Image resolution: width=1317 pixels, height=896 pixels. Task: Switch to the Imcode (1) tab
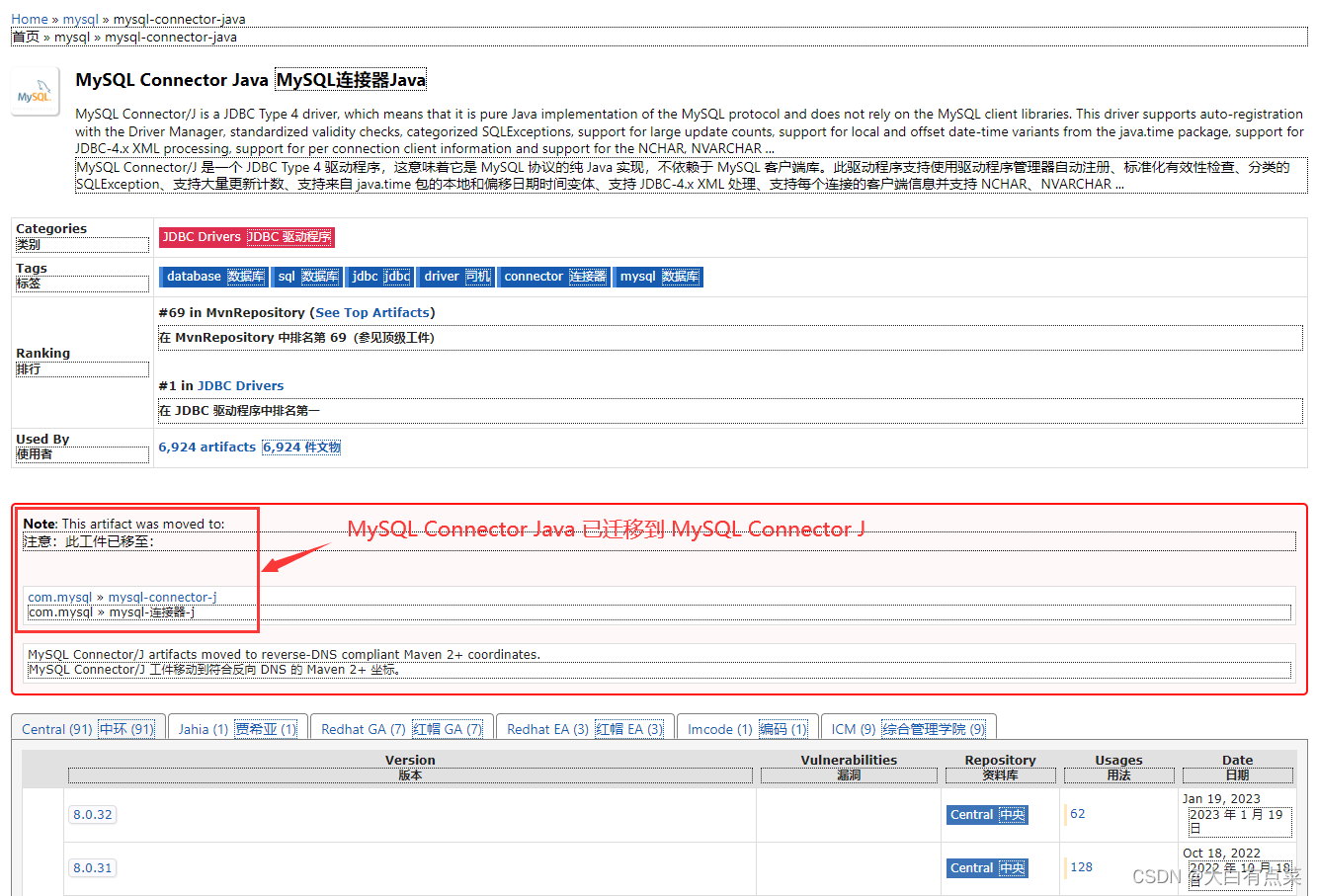tap(747, 729)
